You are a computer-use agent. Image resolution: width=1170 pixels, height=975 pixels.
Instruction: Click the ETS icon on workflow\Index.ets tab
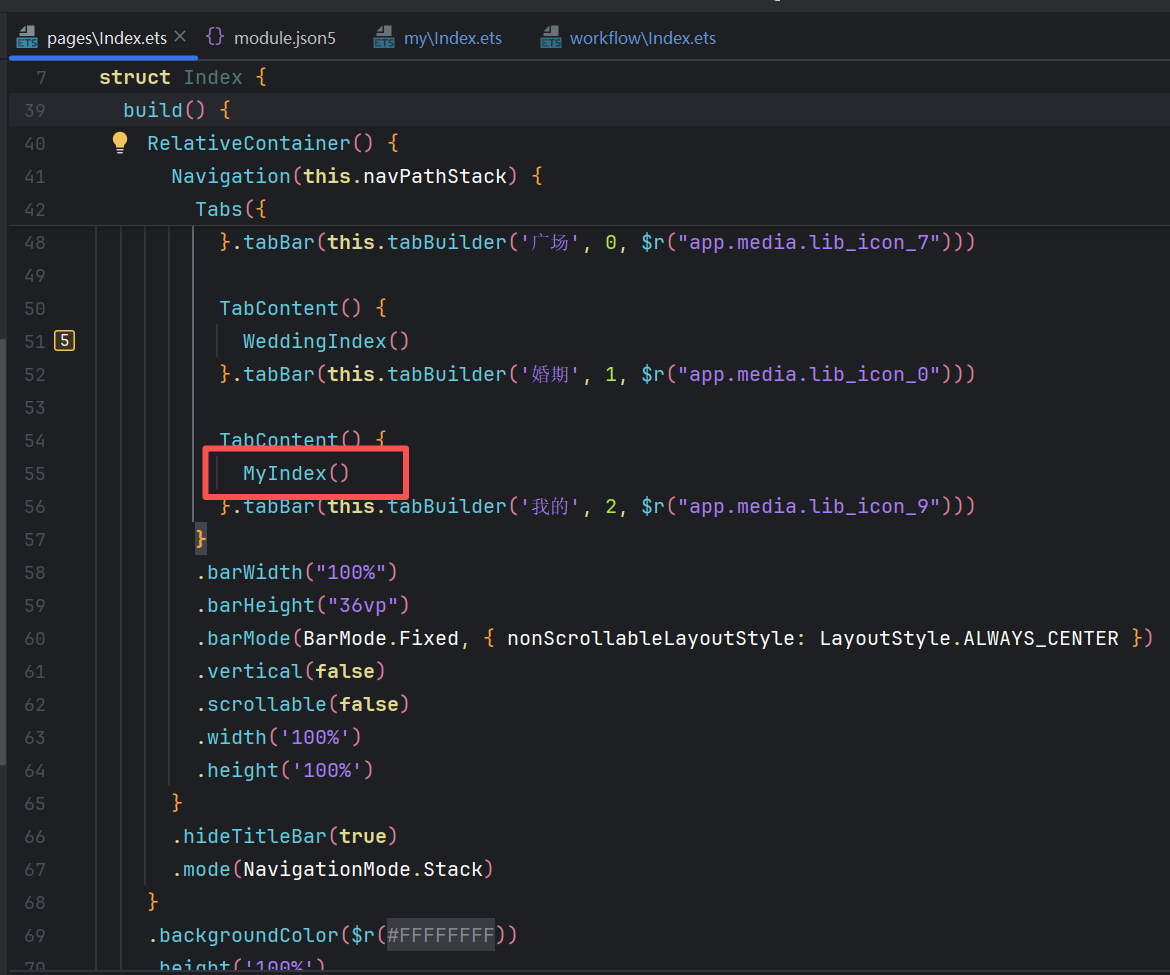coord(550,38)
